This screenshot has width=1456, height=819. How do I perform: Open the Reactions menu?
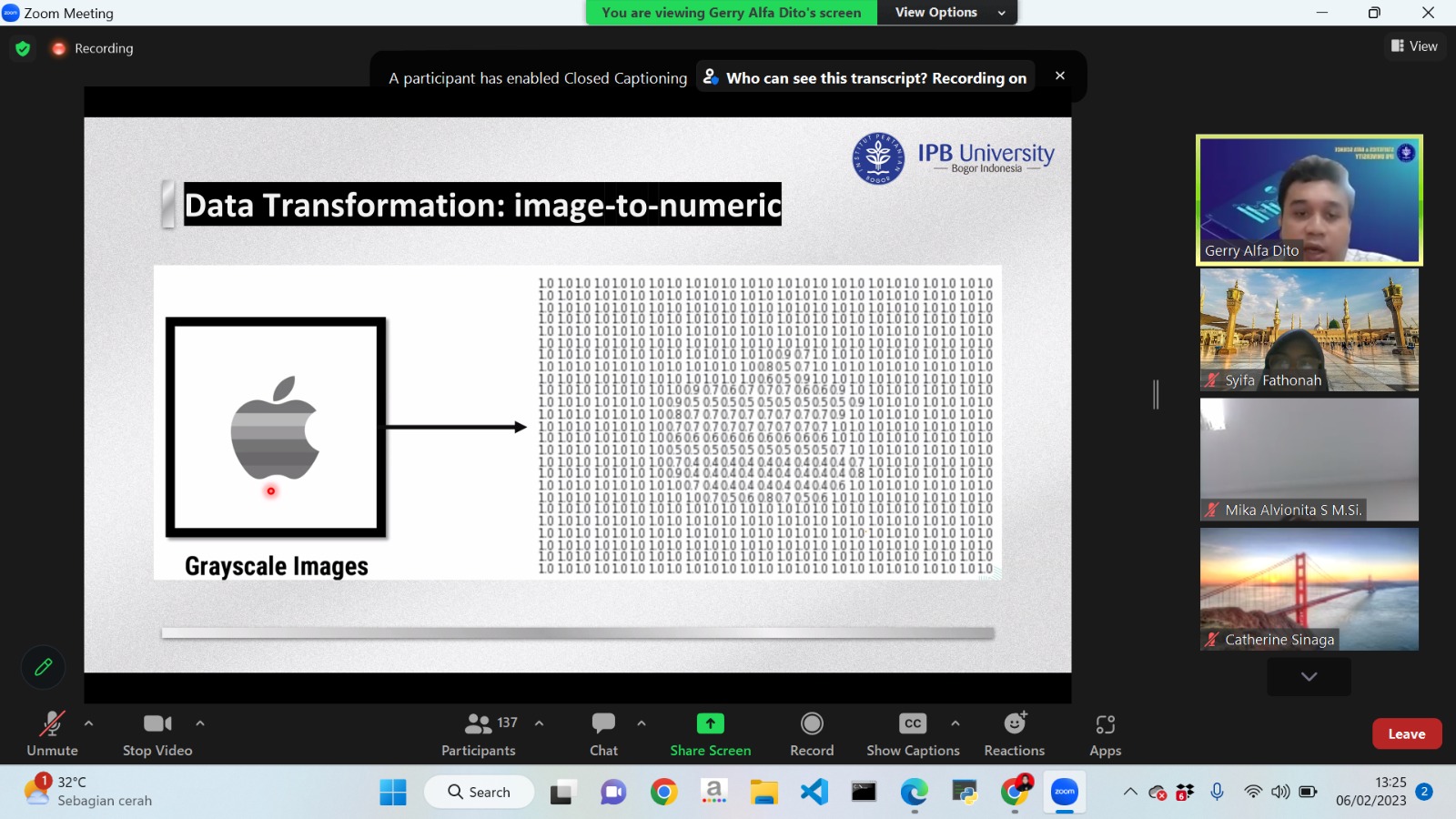coord(1015,734)
